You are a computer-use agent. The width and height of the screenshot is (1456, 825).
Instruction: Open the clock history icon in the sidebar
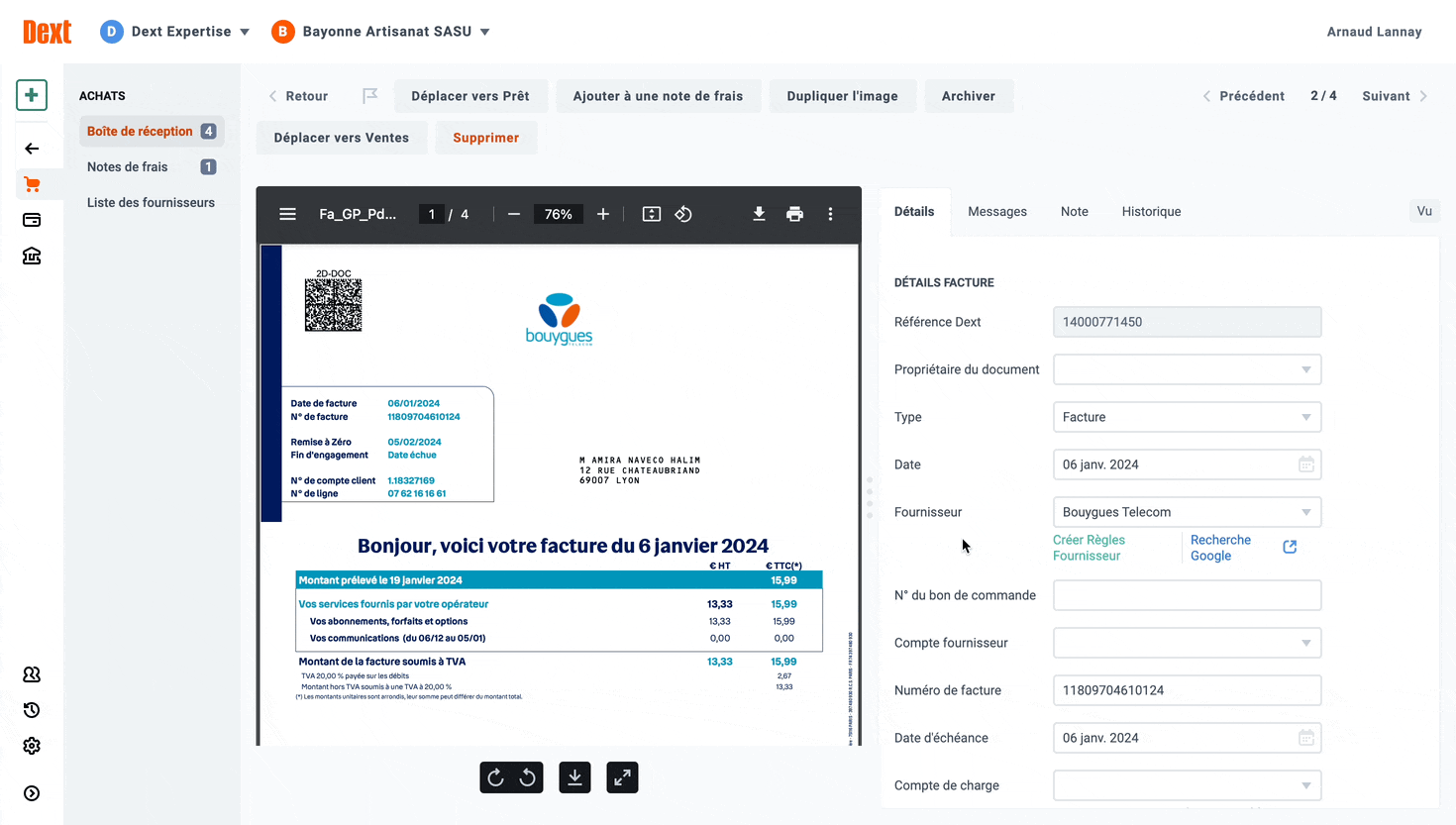[32, 710]
